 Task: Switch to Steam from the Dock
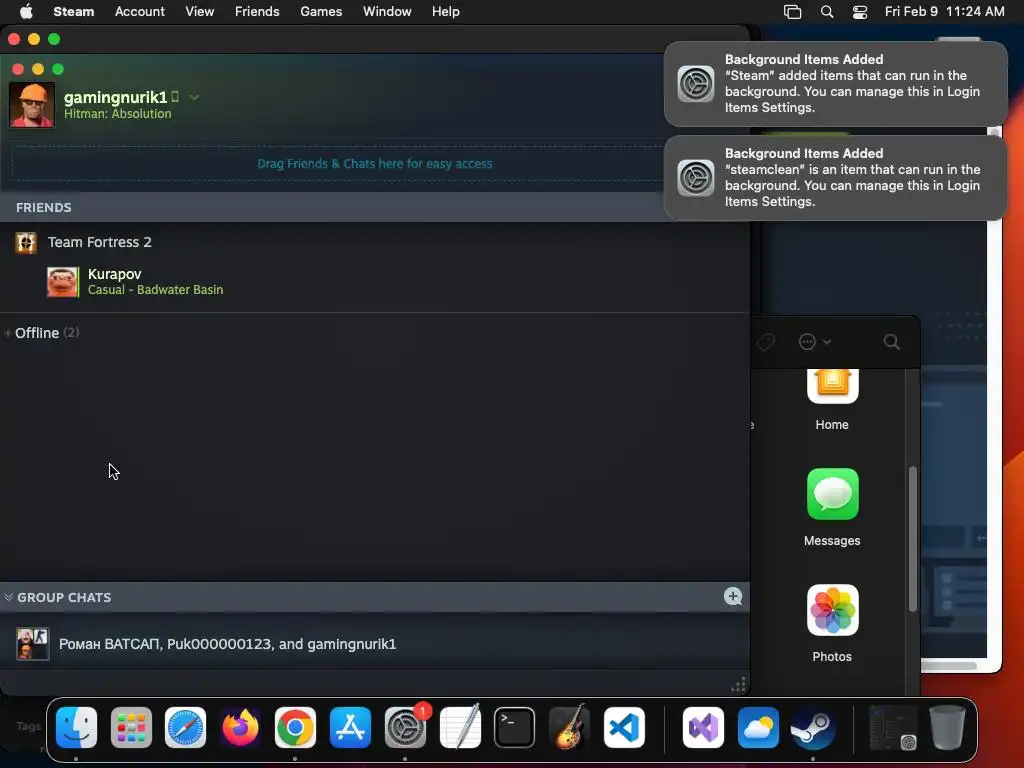click(813, 728)
